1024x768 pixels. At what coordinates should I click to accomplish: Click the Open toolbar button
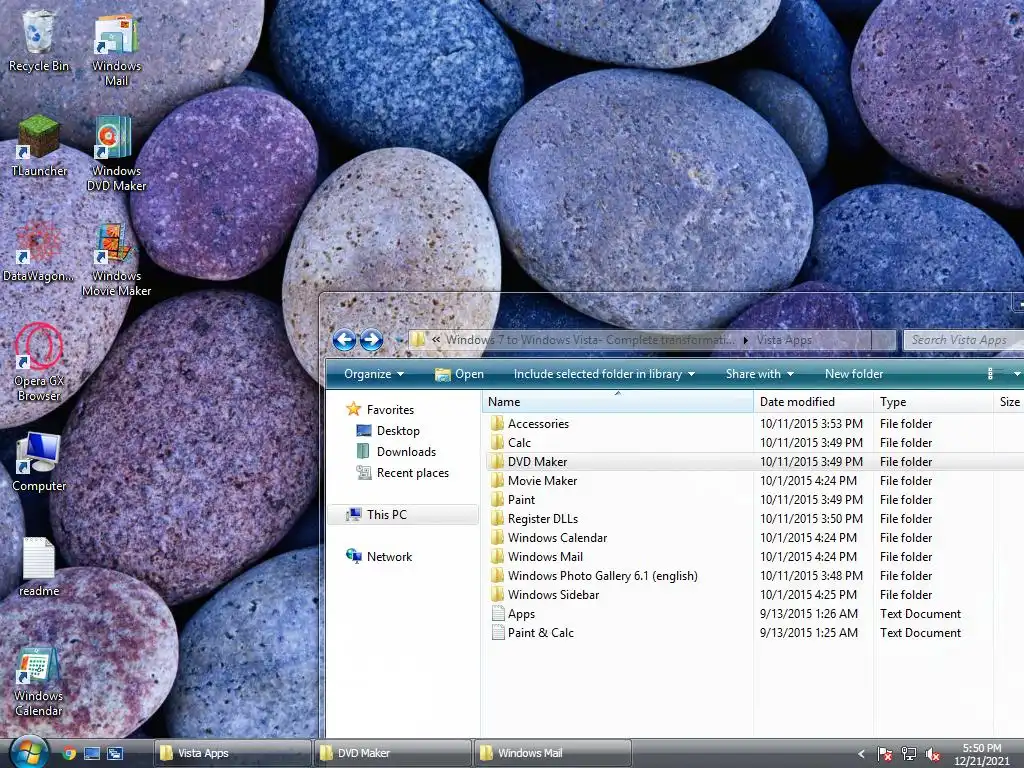pos(459,374)
